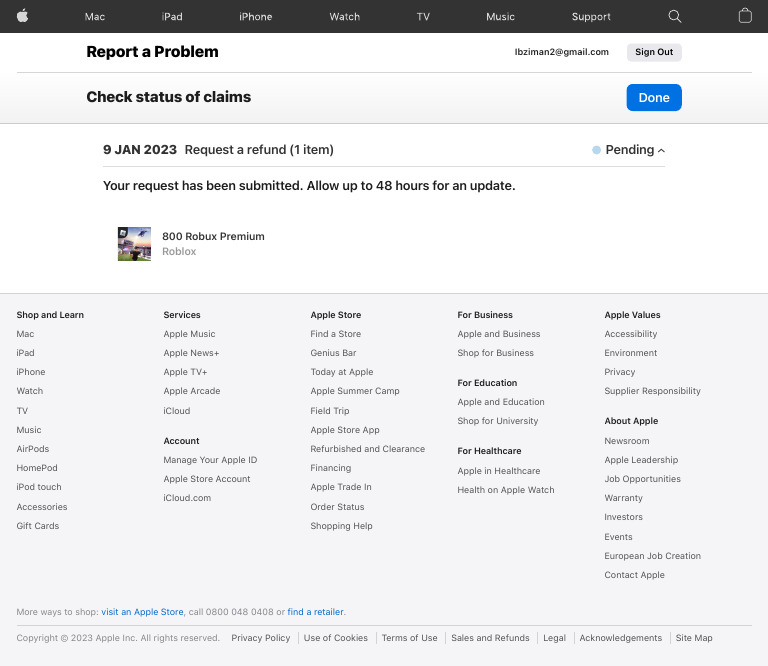Open the search magnifier icon

point(674,16)
